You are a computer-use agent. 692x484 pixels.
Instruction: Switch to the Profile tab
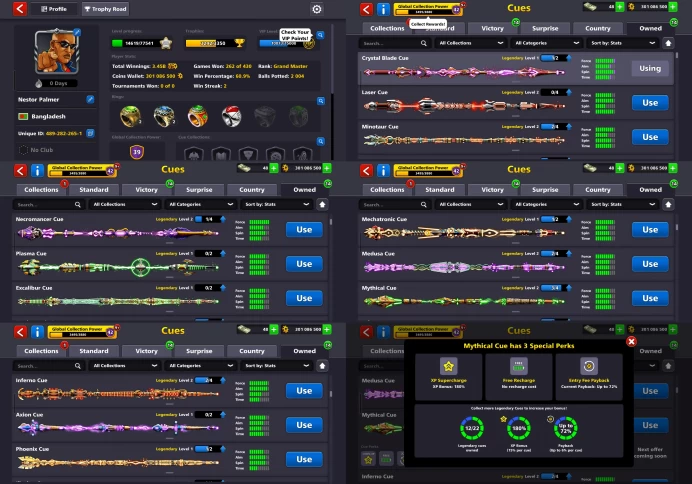click(54, 9)
